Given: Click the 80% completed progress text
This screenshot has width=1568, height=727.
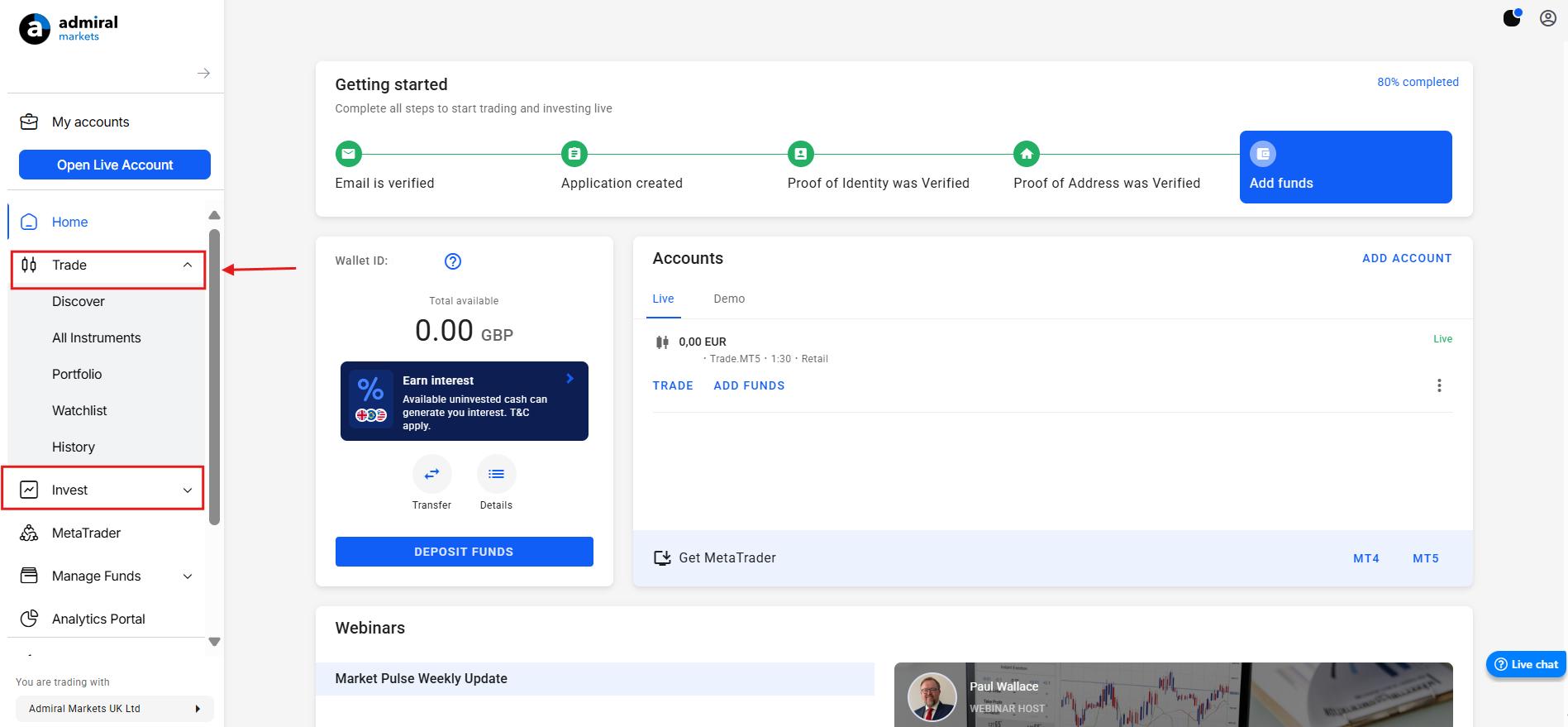Looking at the screenshot, I should click(x=1418, y=82).
